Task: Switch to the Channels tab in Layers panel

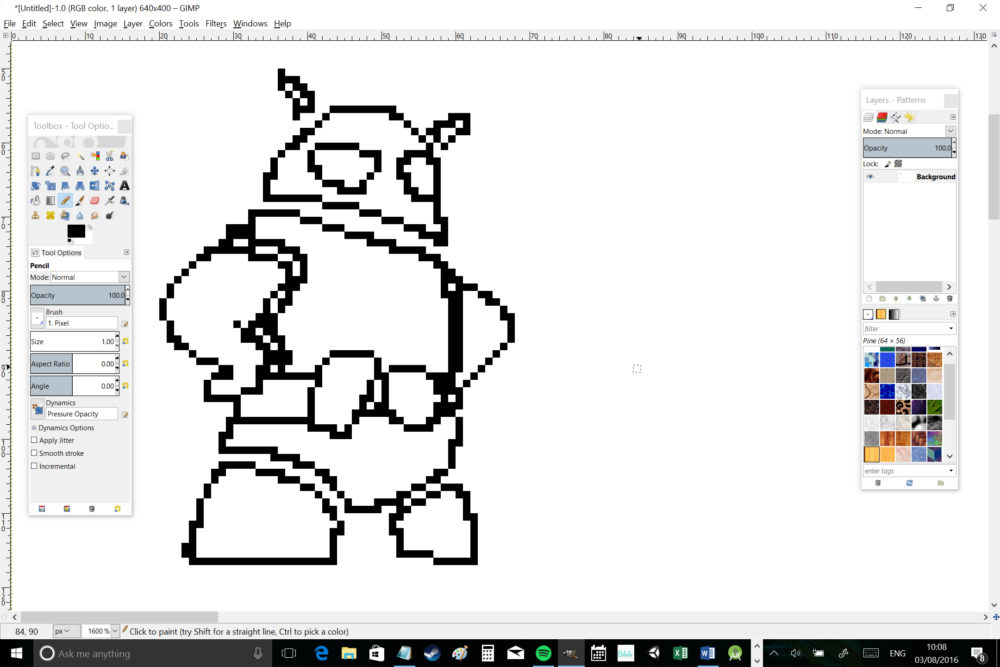Action: [x=882, y=117]
